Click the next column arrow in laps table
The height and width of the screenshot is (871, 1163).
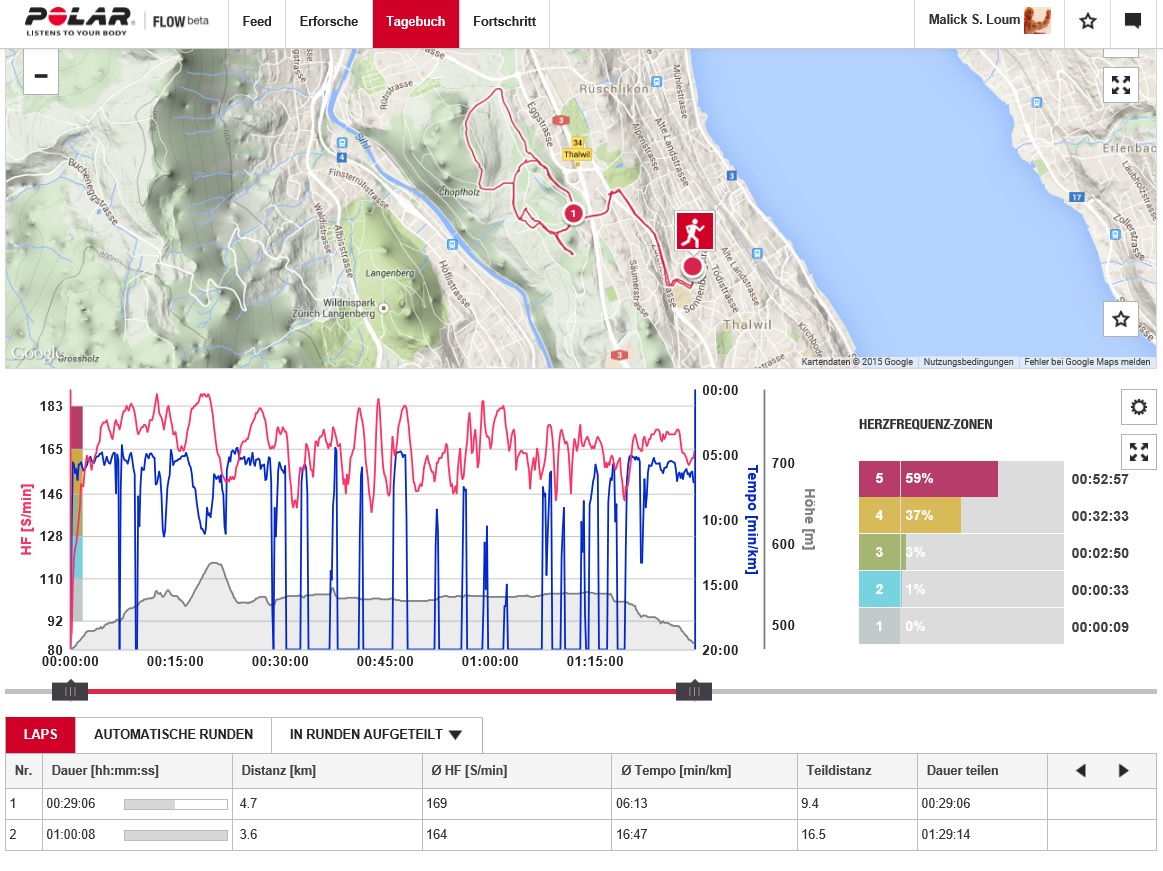[x=1123, y=771]
